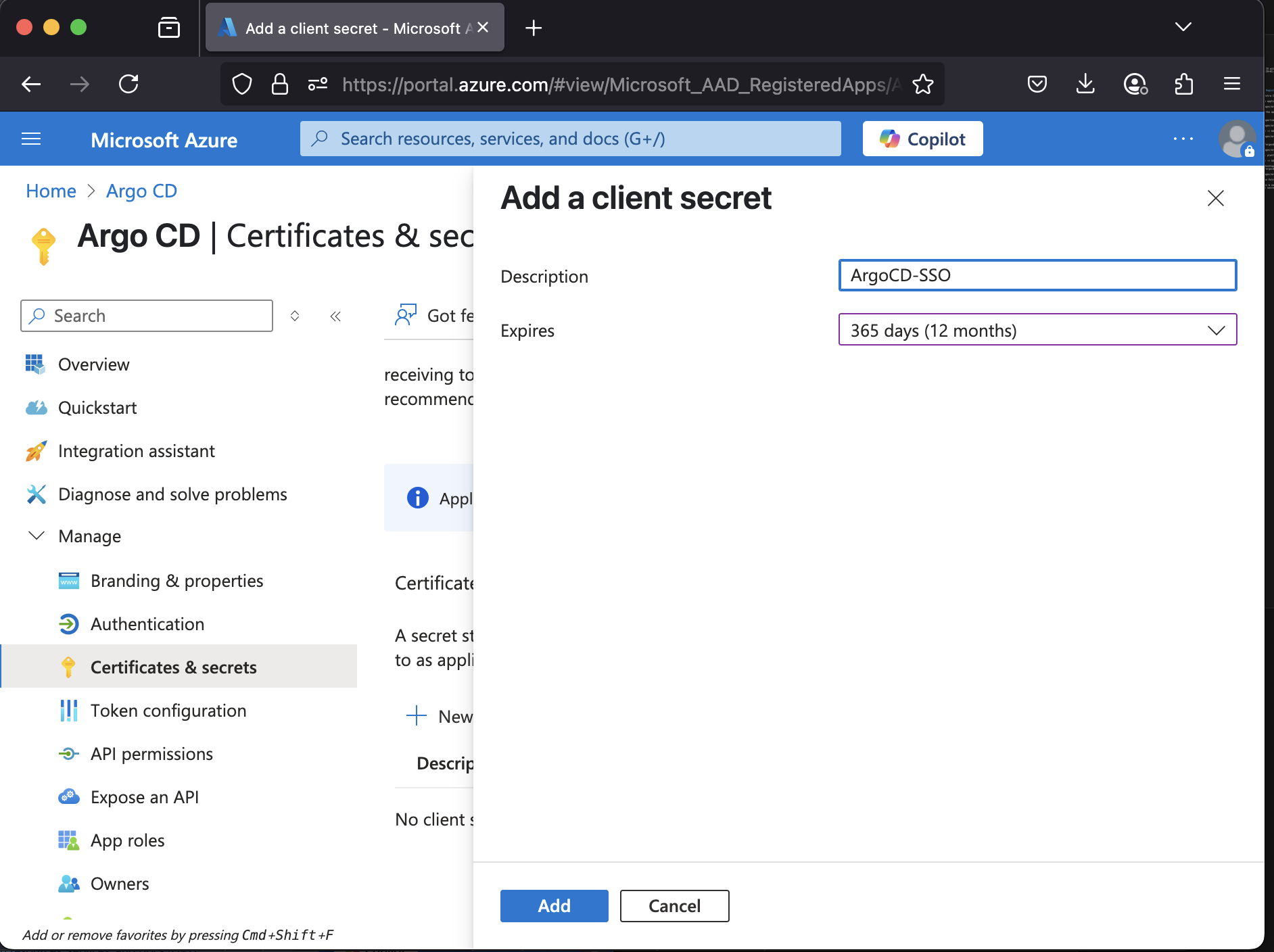Cancel adding the client secret
This screenshot has height=952, width=1274.
[674, 905]
